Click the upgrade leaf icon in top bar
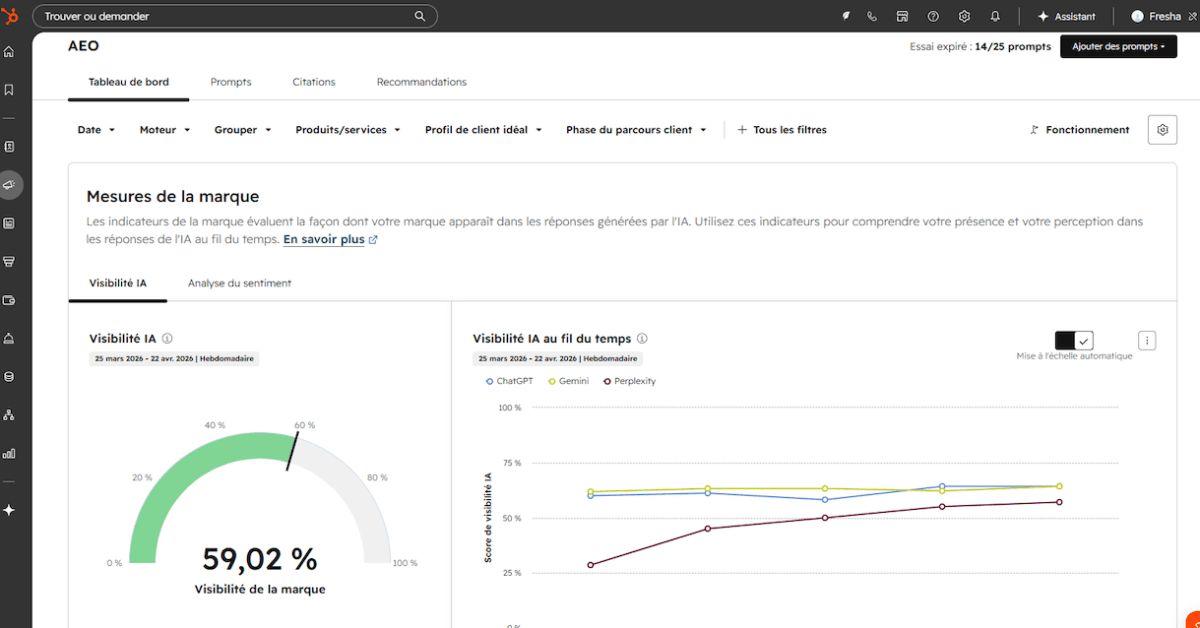Screen dimensions: 1200x628 click(845, 16)
